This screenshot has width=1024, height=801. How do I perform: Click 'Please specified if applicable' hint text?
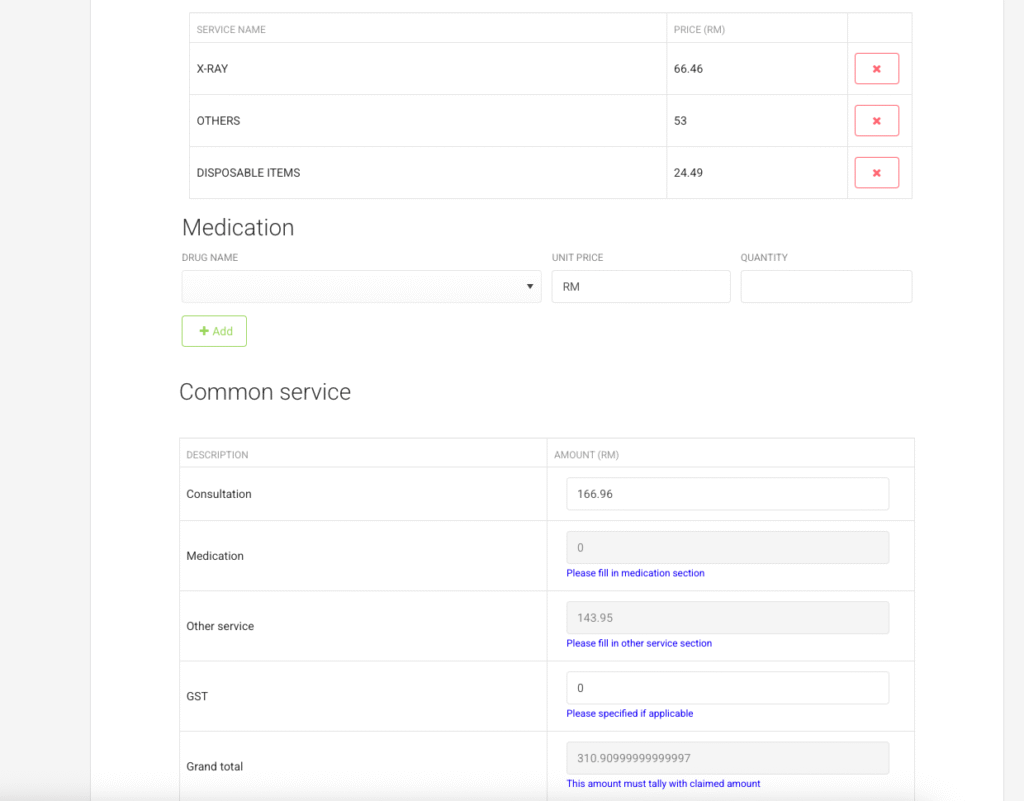[629, 714]
